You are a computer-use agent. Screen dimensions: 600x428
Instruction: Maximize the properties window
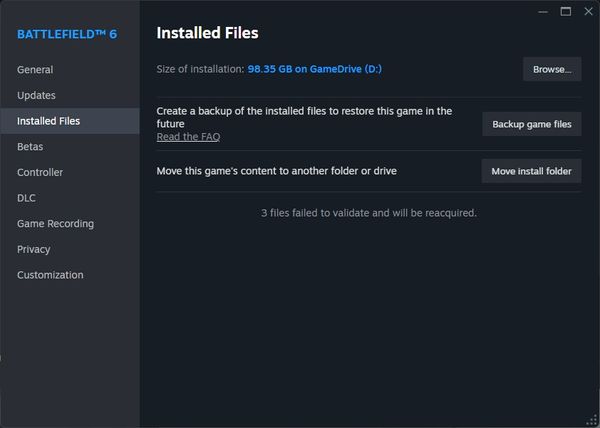click(565, 11)
